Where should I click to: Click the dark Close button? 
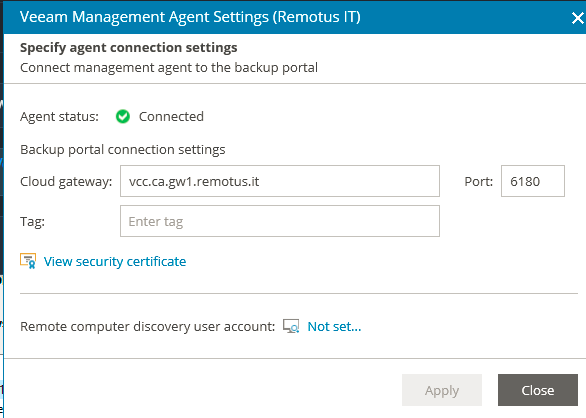(x=538, y=390)
